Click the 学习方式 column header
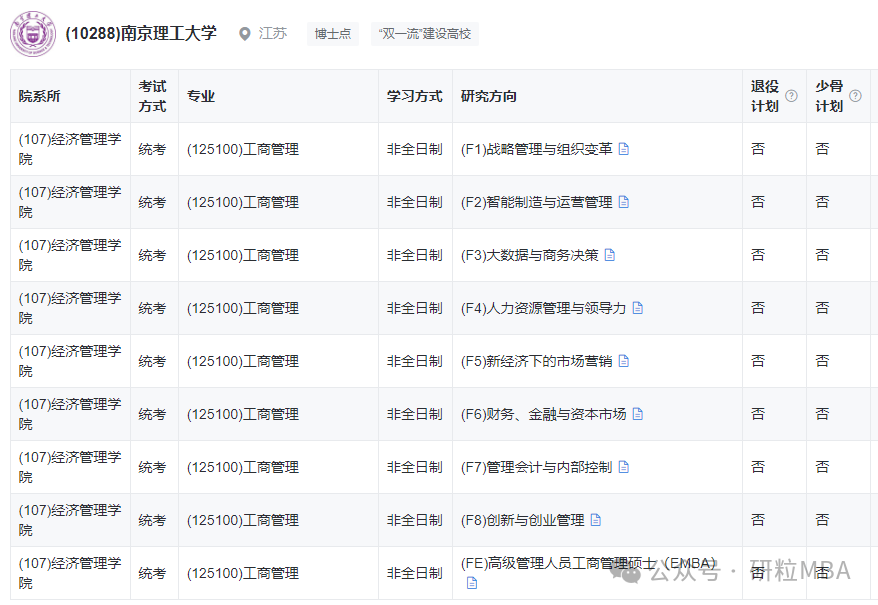Image resolution: width=878 pixels, height=605 pixels. 414,96
